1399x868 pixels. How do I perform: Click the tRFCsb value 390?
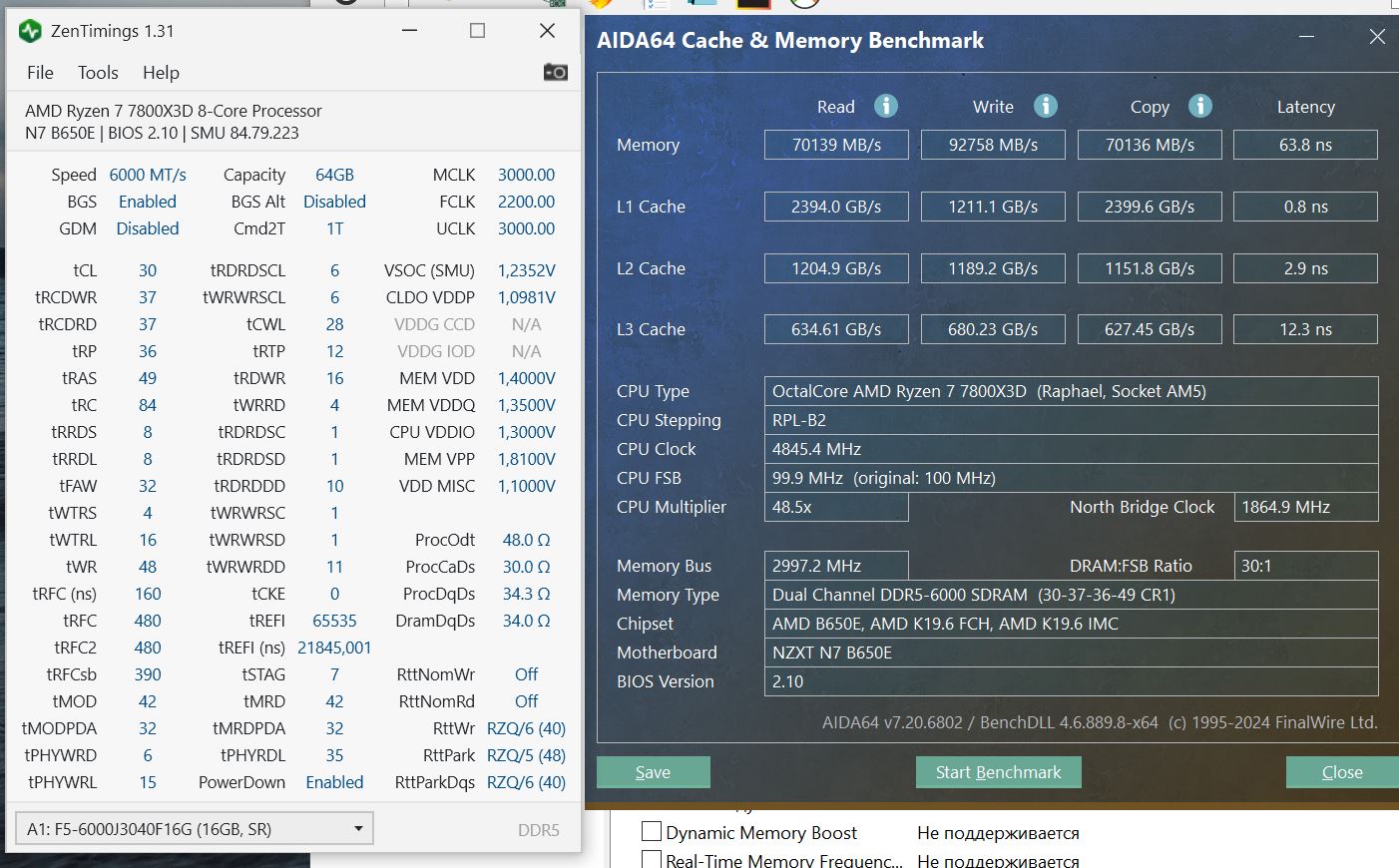pos(148,674)
